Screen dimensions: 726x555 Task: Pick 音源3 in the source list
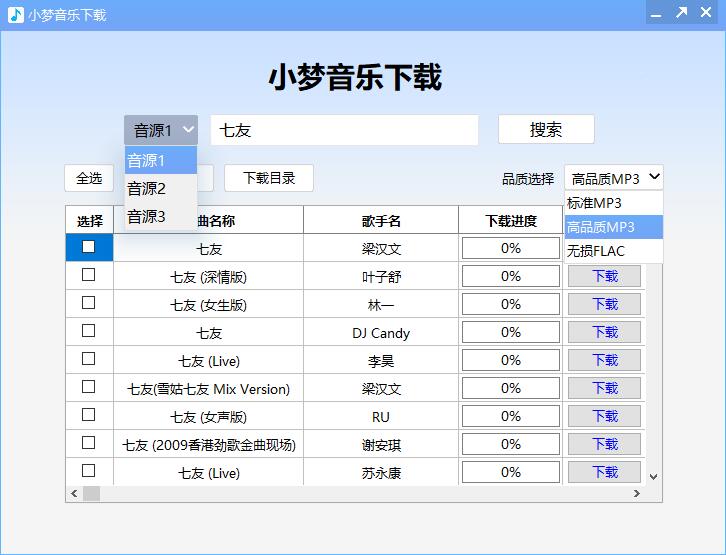click(x=147, y=216)
